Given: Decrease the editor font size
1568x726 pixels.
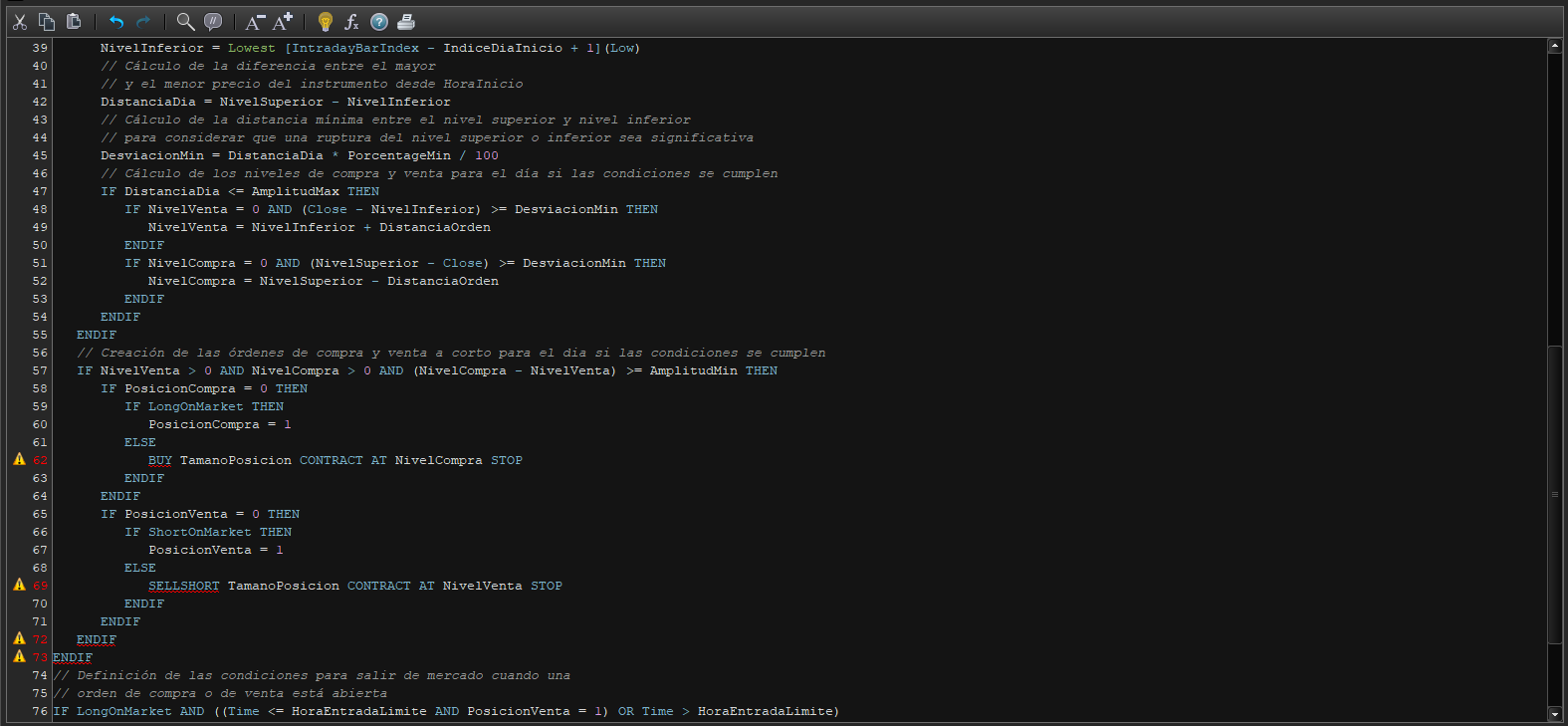Looking at the screenshot, I should (x=255, y=21).
